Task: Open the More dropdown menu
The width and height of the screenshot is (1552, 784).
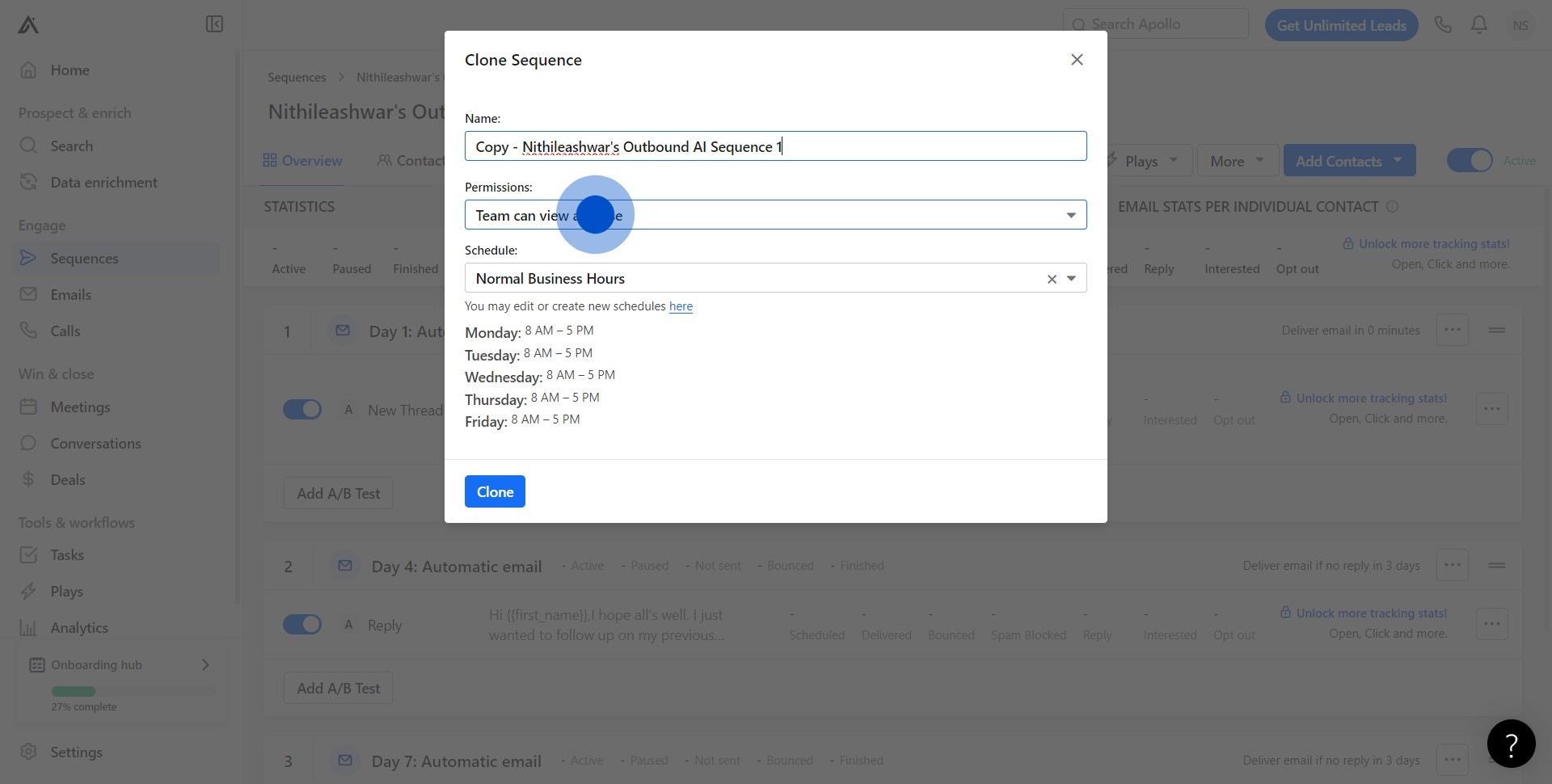Action: tap(1237, 161)
